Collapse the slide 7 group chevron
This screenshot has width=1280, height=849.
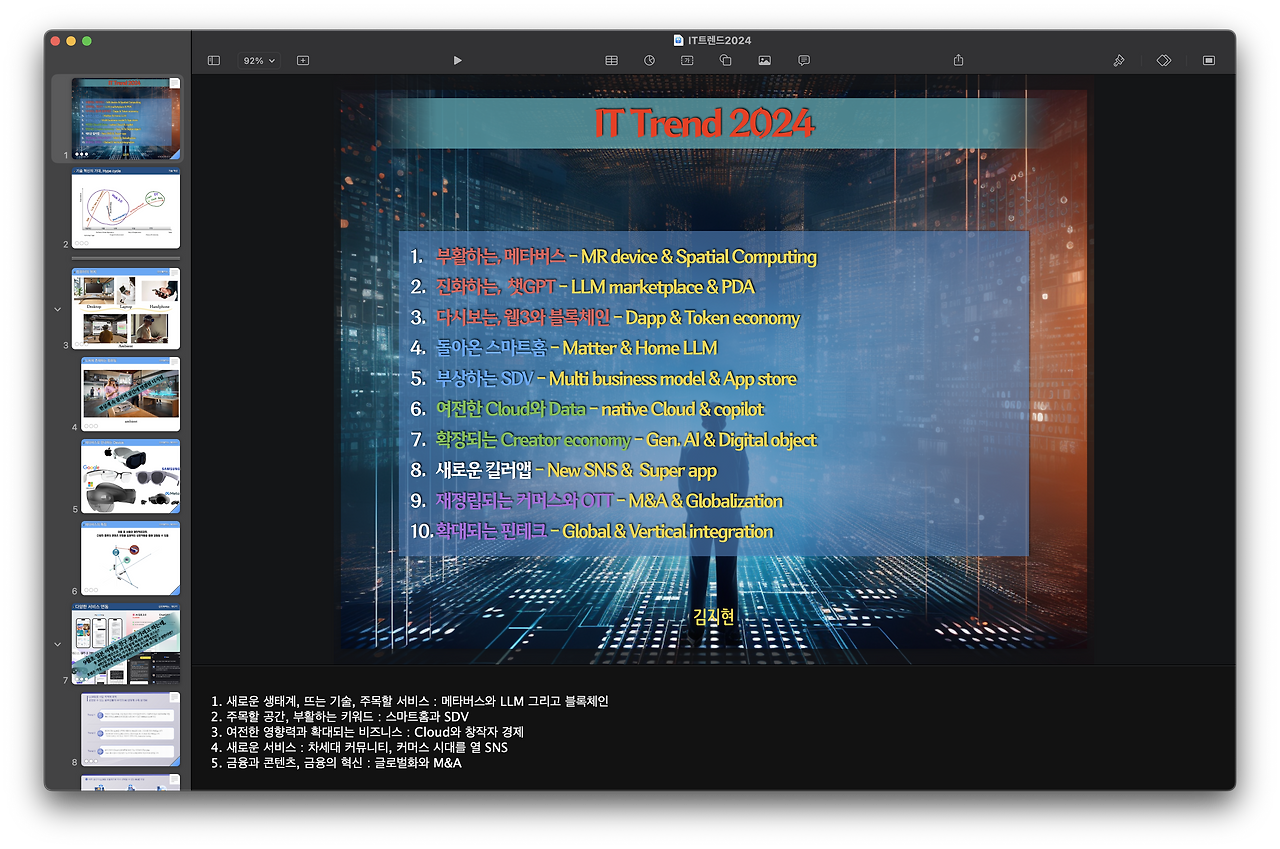(57, 644)
